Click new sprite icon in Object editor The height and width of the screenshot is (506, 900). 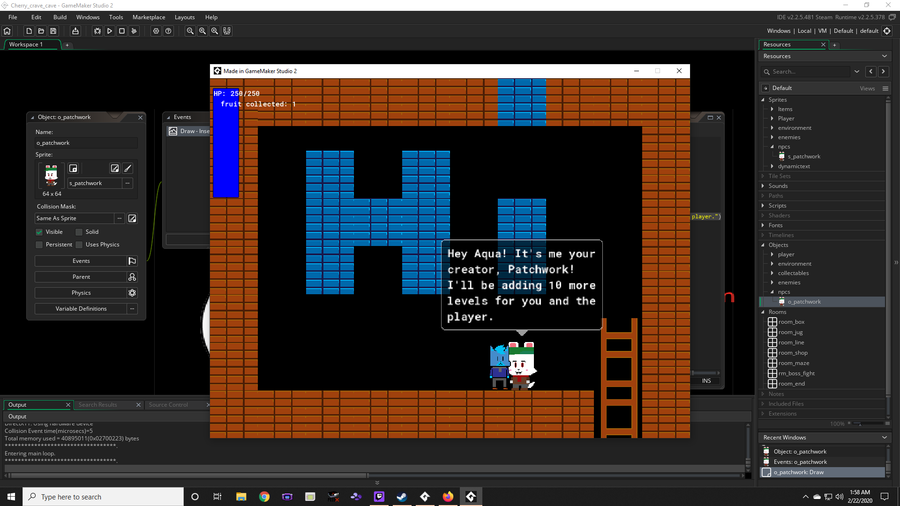[73, 168]
